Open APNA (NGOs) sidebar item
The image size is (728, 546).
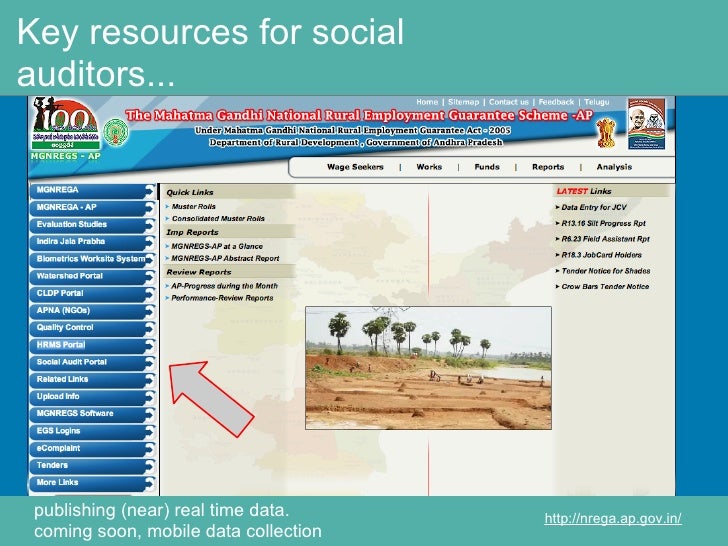click(92, 311)
